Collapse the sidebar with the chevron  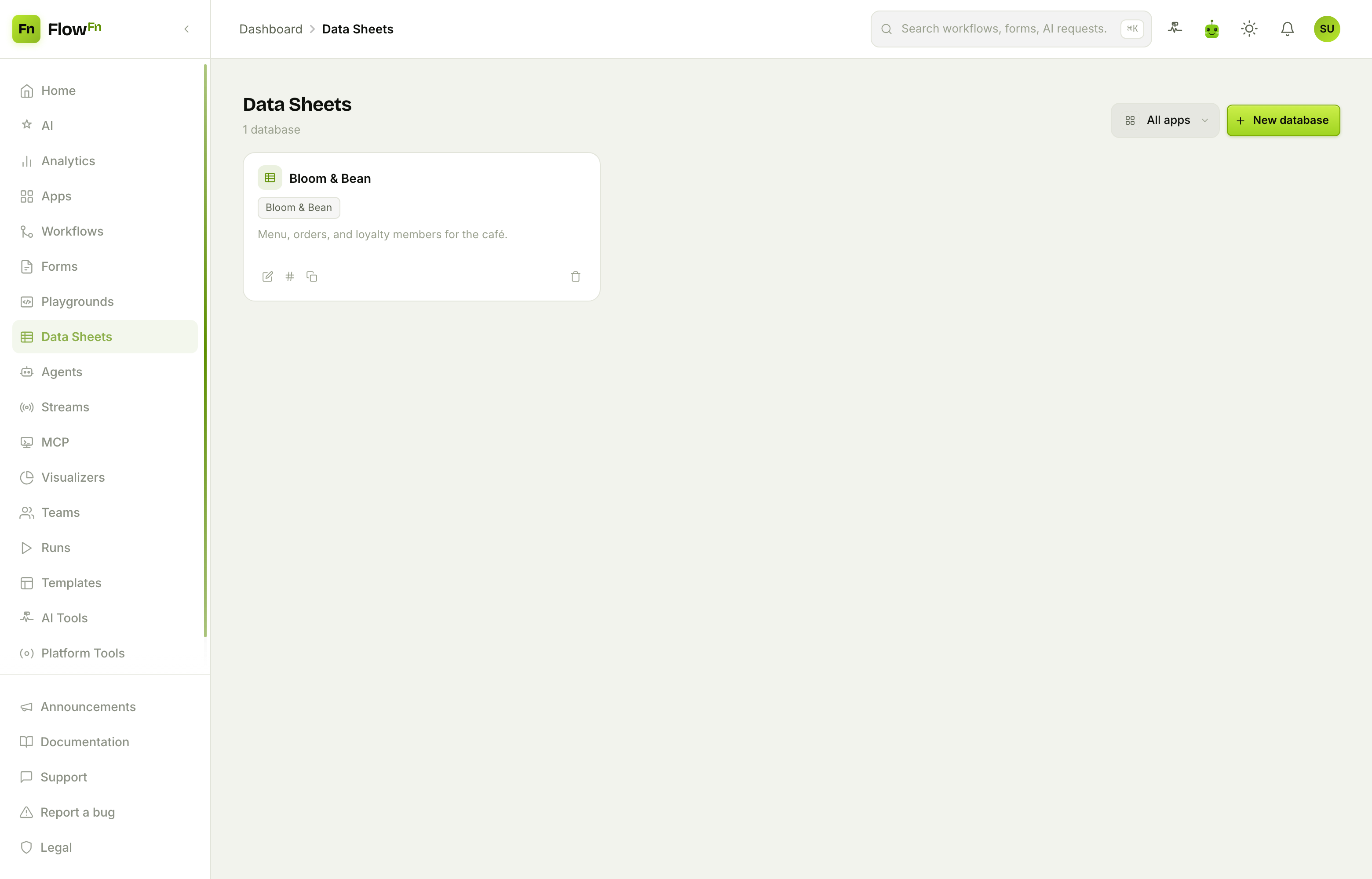click(x=187, y=29)
